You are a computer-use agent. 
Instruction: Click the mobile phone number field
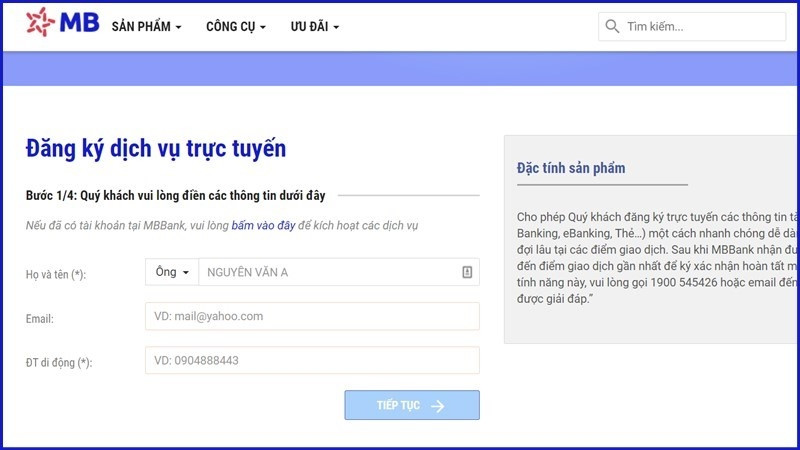312,361
